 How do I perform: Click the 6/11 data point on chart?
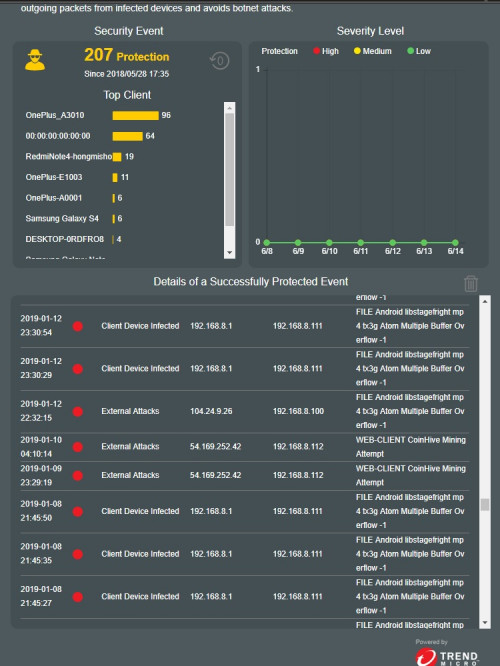click(x=361, y=243)
